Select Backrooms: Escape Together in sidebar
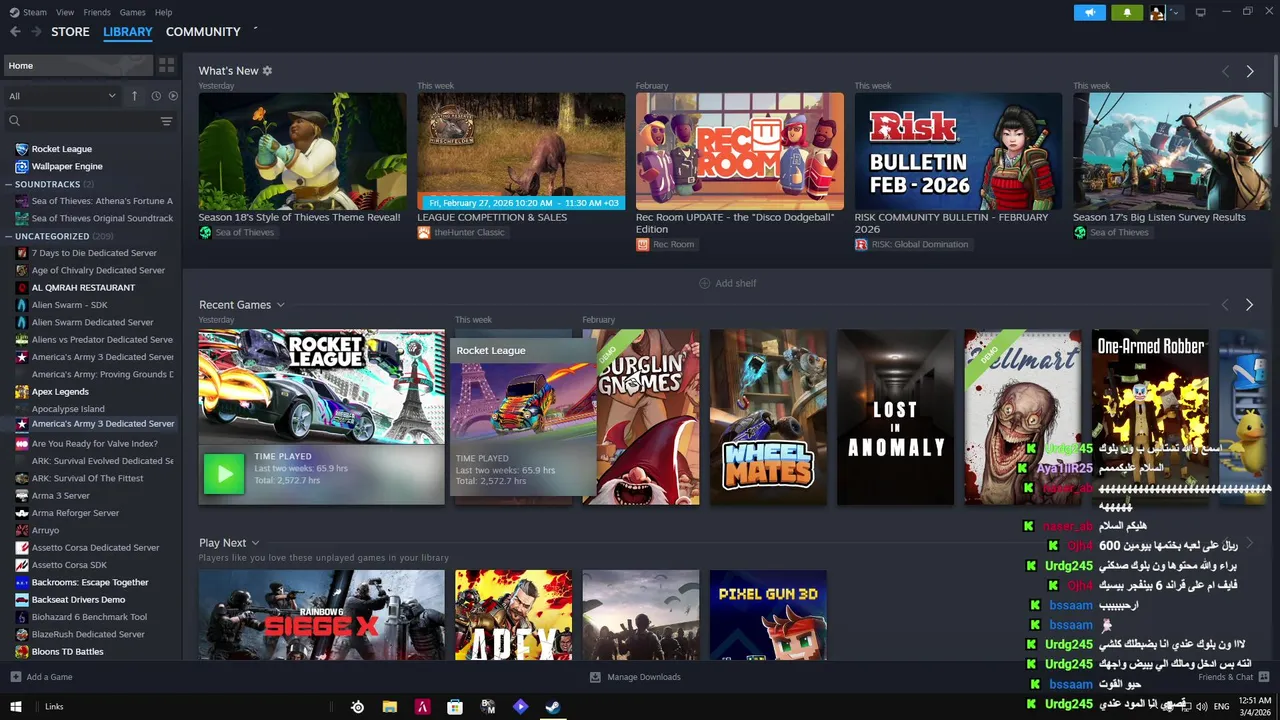 click(x=90, y=582)
